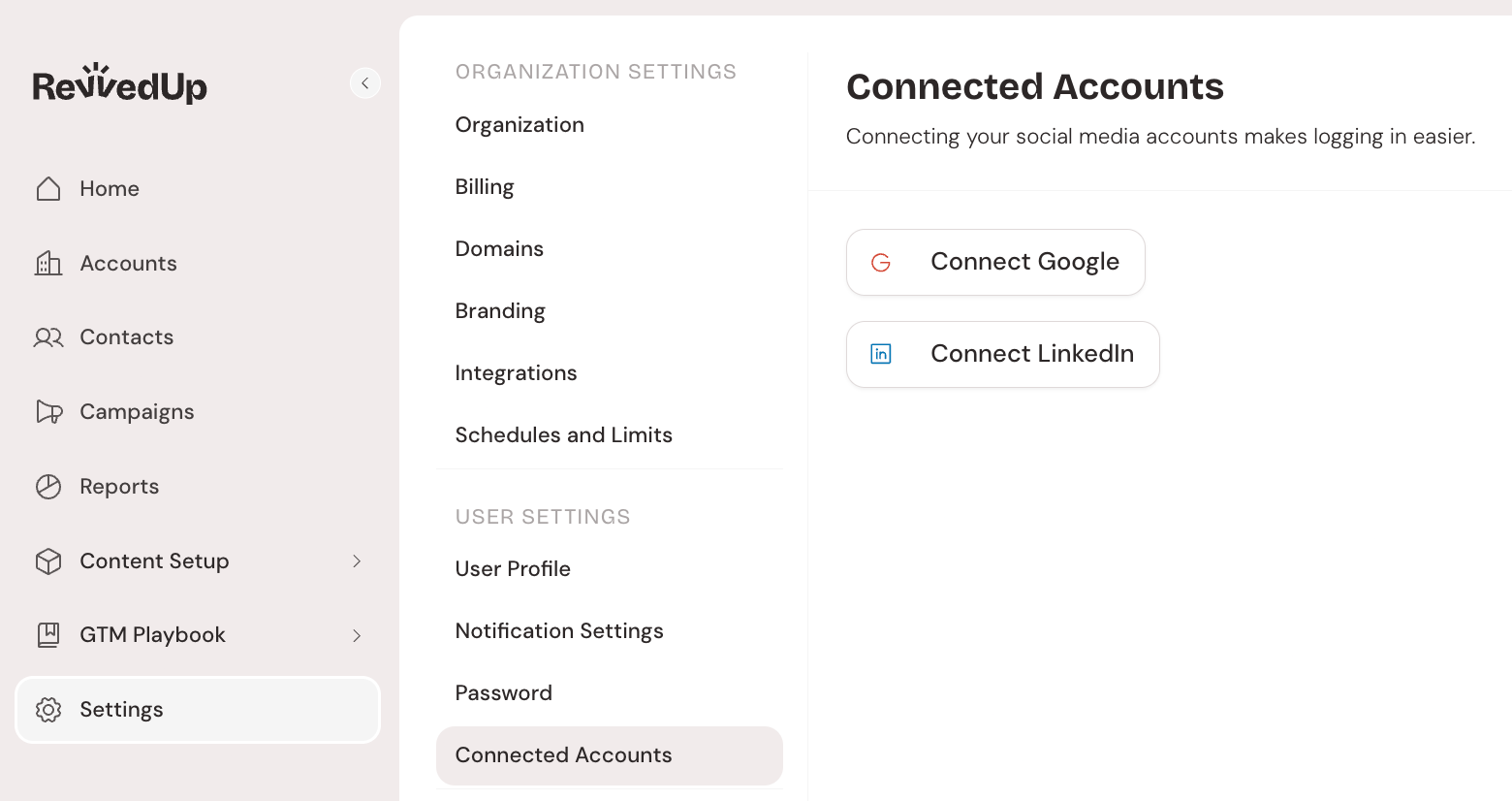1512x801 pixels.
Task: Expand the Content Setup submenu arrow
Action: coord(357,561)
